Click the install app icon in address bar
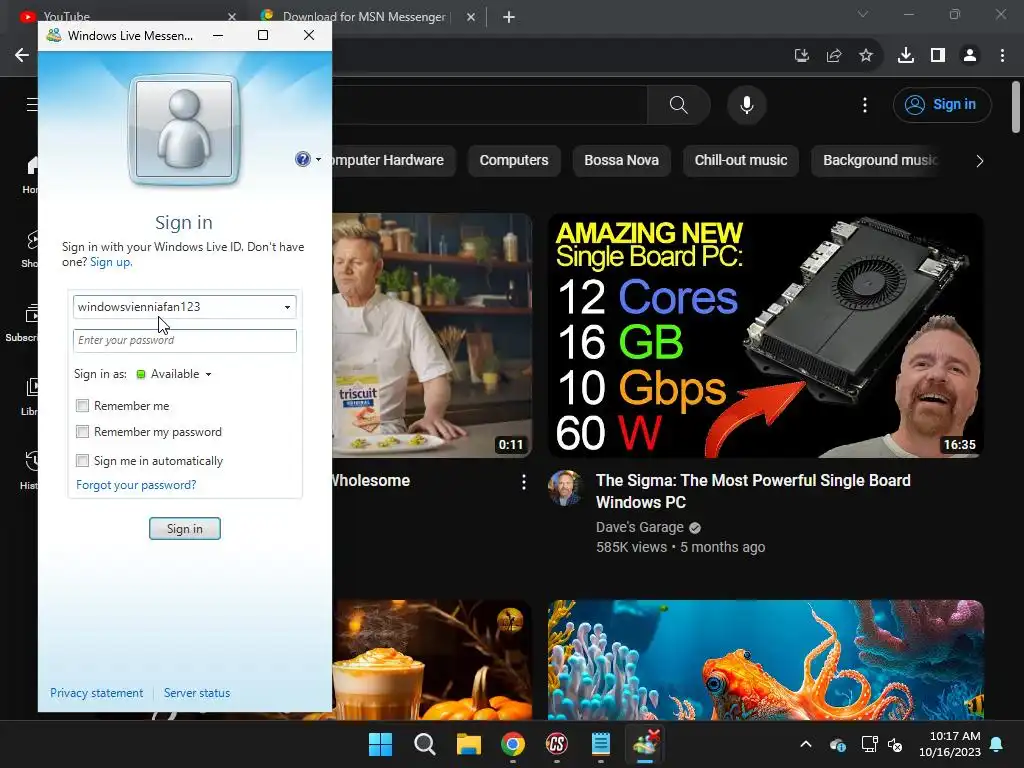 [x=801, y=56]
